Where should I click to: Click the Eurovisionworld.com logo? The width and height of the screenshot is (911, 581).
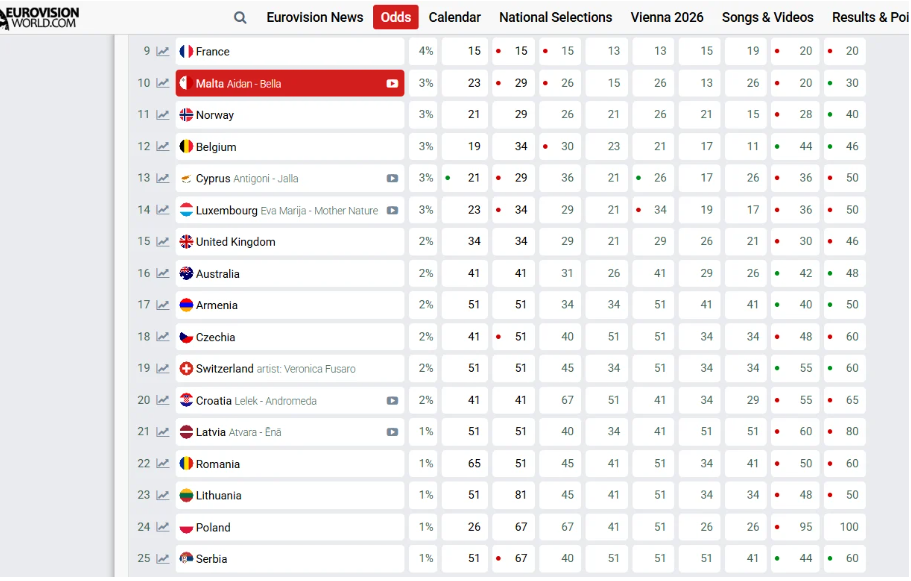coord(40,17)
